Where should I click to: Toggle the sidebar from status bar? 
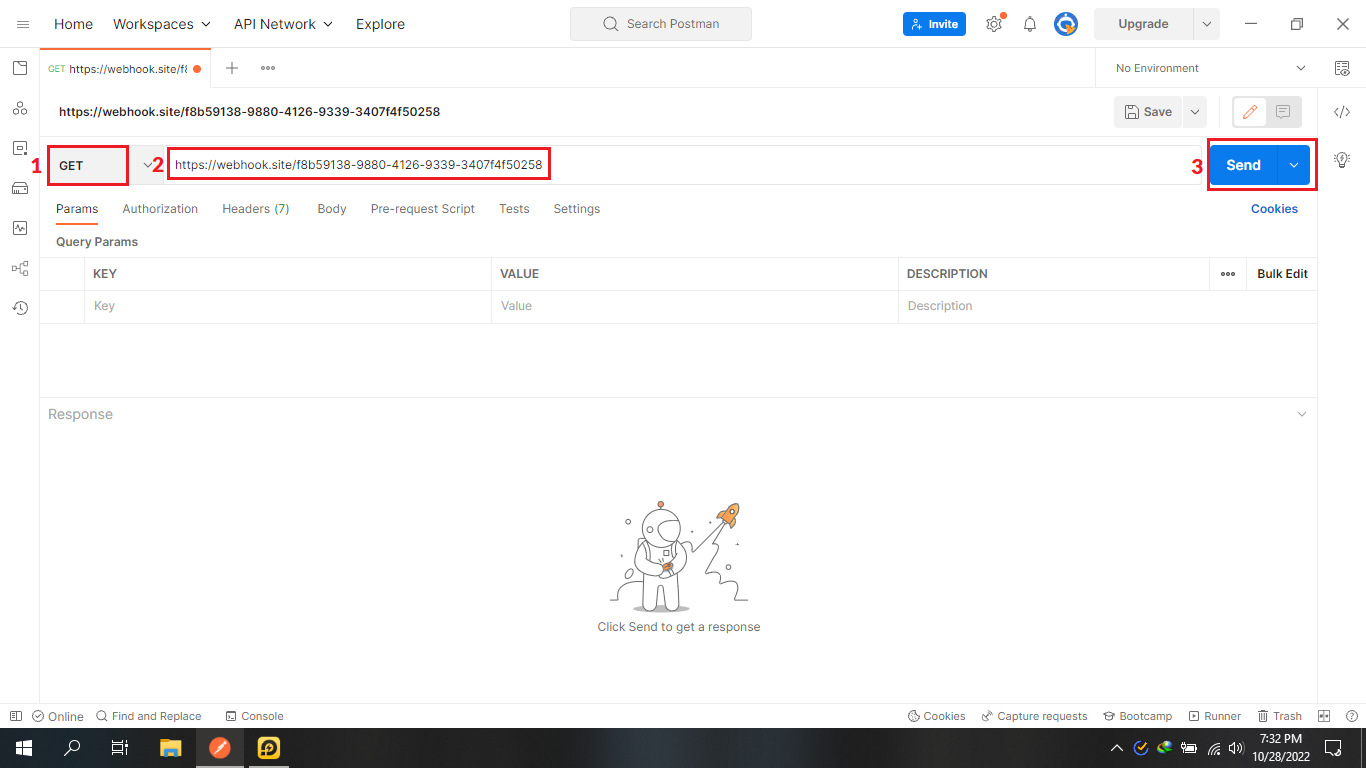point(15,716)
